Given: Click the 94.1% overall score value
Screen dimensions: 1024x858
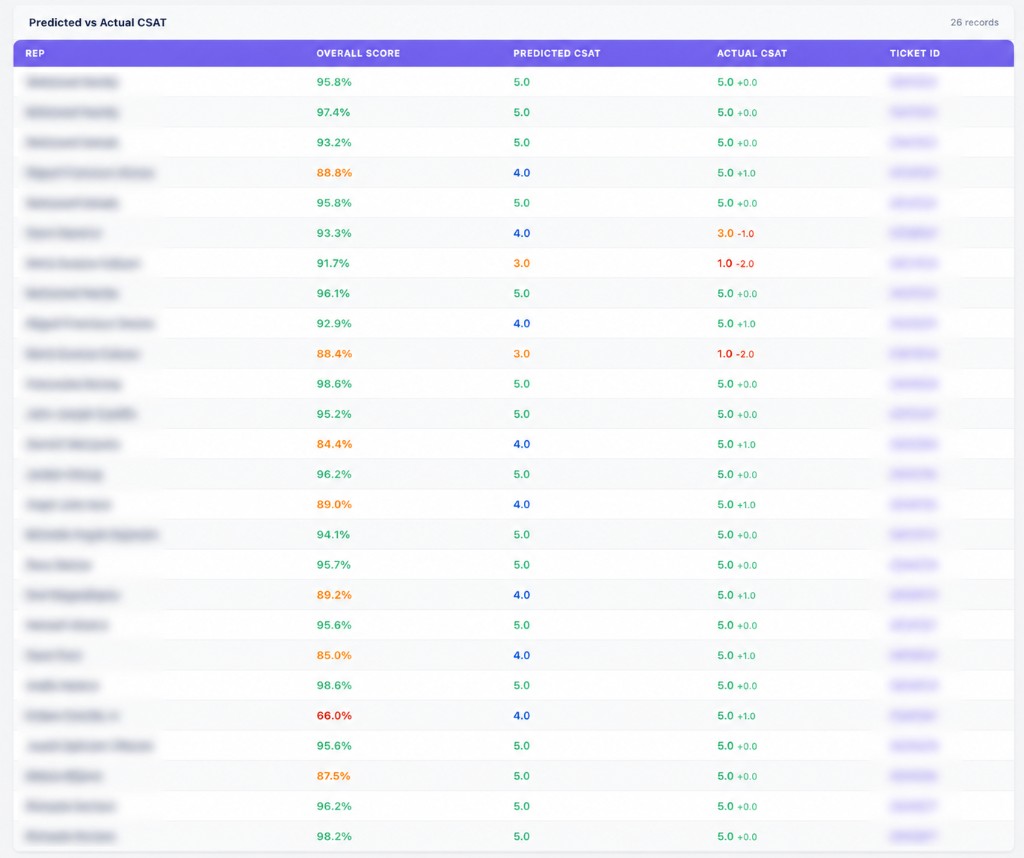Looking at the screenshot, I should pos(333,534).
